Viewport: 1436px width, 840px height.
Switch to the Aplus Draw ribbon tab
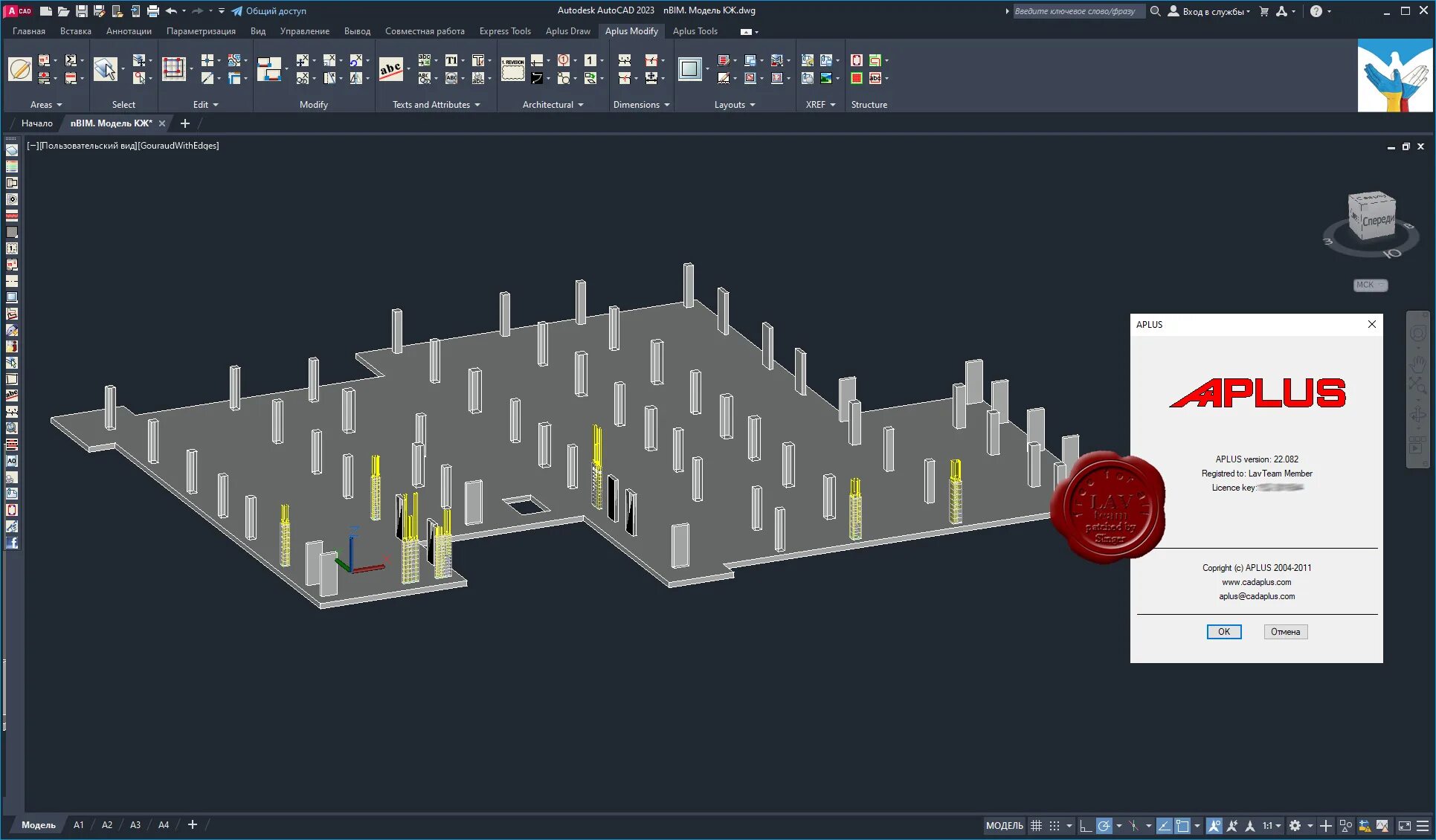tap(567, 31)
